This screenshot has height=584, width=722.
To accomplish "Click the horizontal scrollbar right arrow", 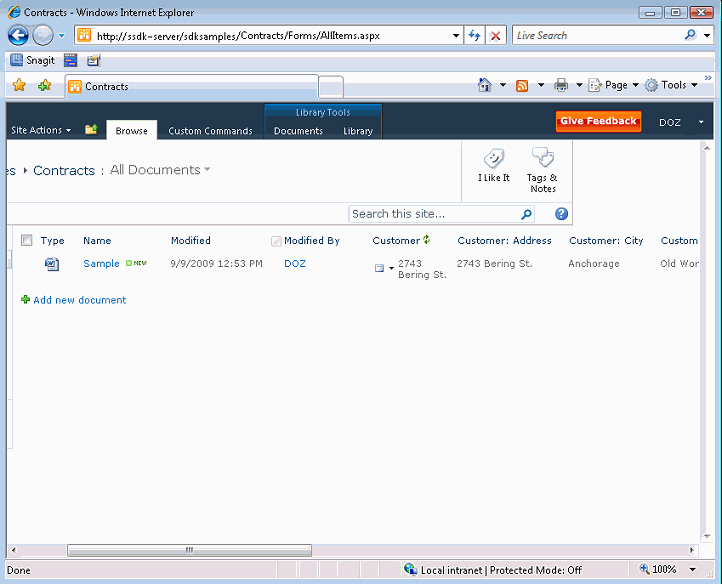I will pyautogui.click(x=692, y=550).
